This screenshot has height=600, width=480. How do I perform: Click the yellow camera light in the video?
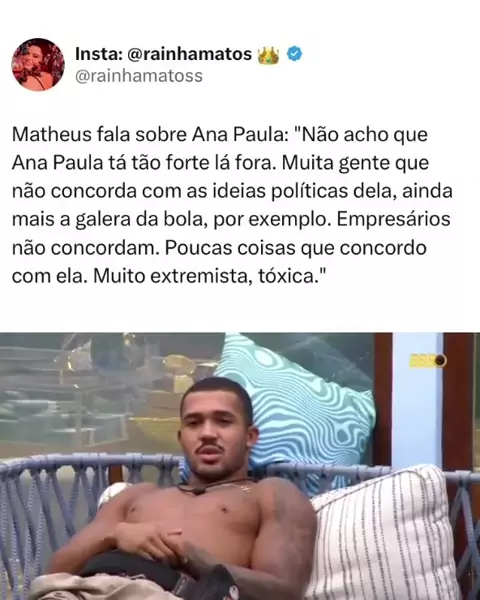click(x=428, y=360)
